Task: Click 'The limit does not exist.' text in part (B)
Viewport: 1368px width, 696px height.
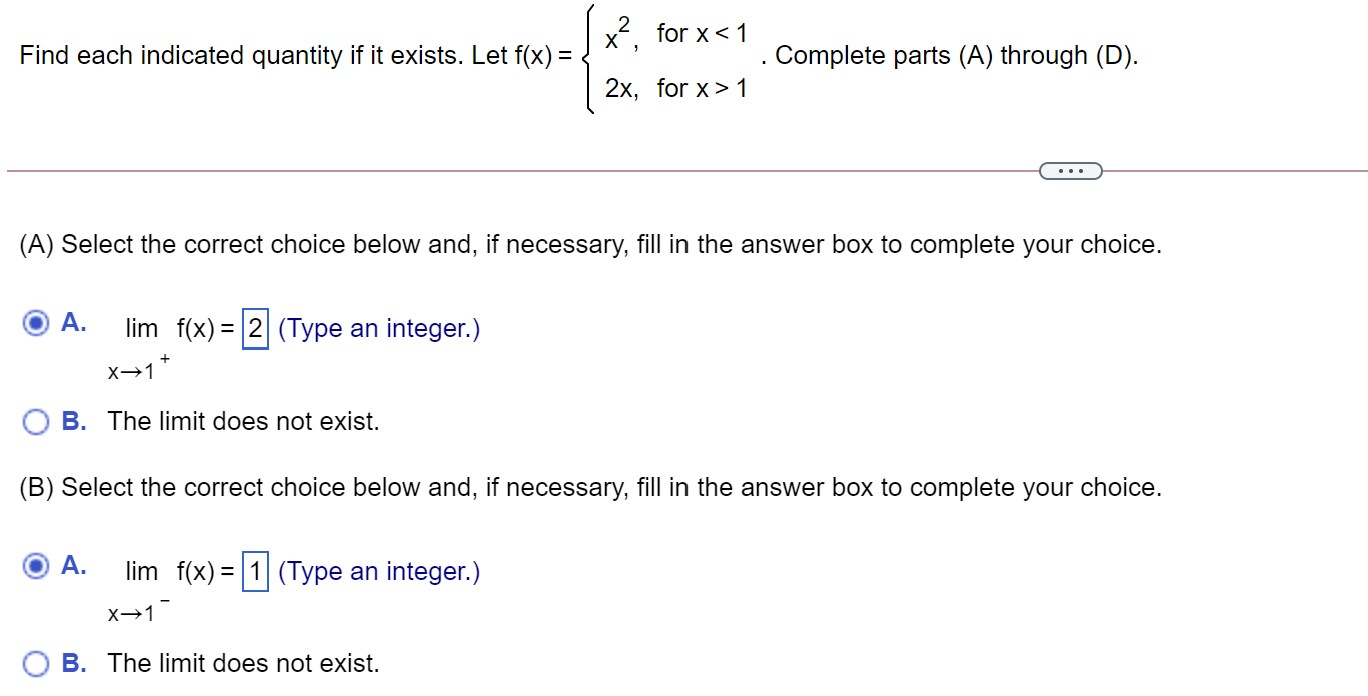Action: (x=244, y=663)
